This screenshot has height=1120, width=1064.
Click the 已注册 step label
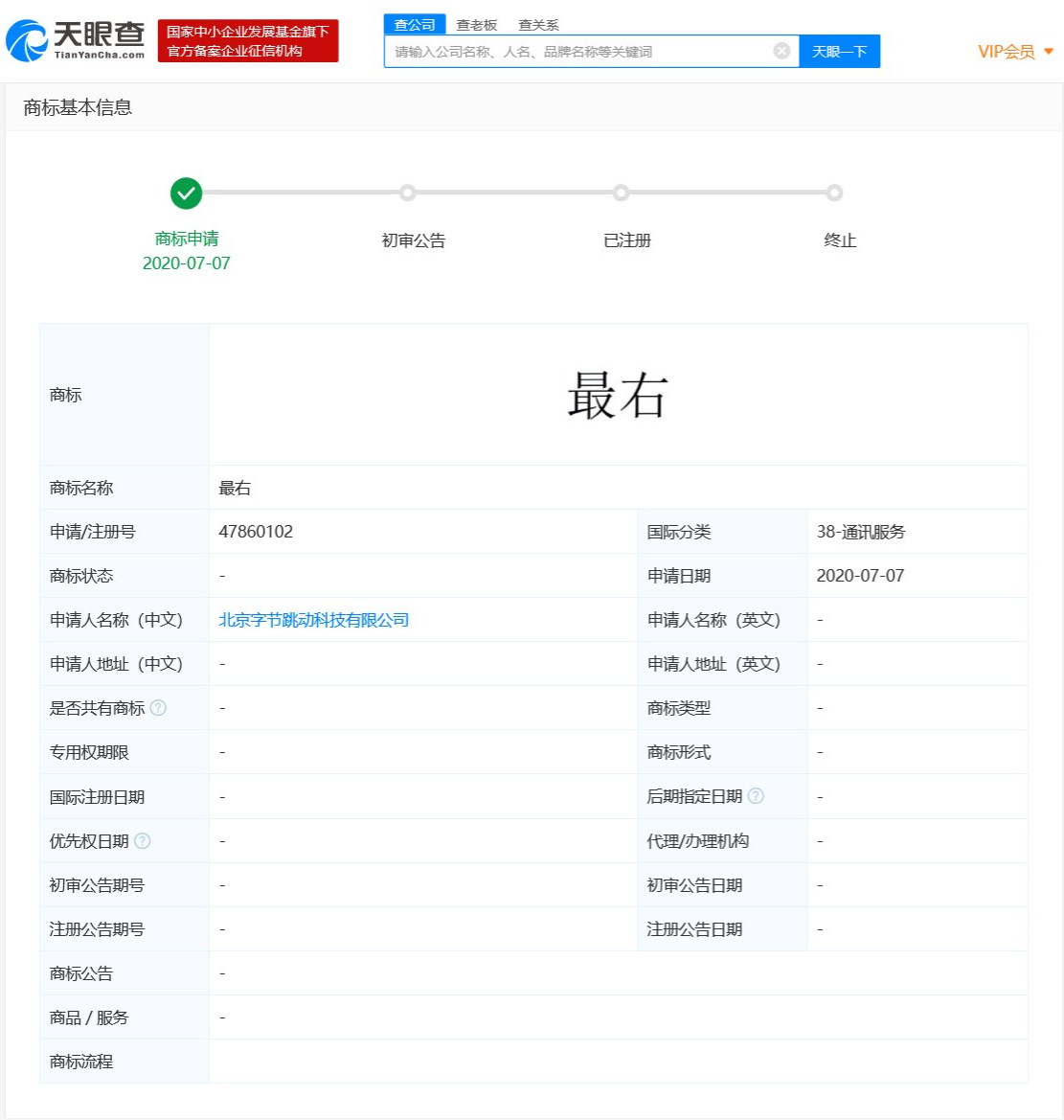627,240
